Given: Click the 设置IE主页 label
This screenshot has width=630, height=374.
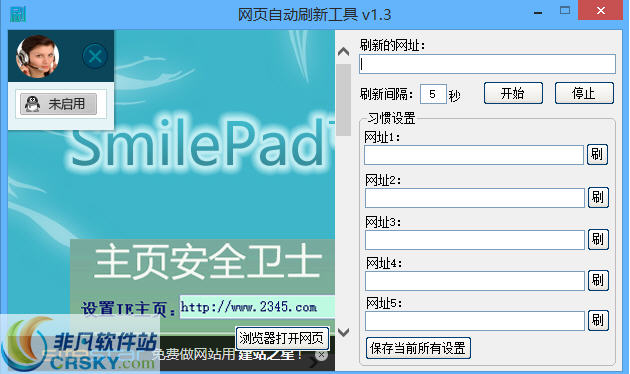Looking at the screenshot, I should 128,309.
